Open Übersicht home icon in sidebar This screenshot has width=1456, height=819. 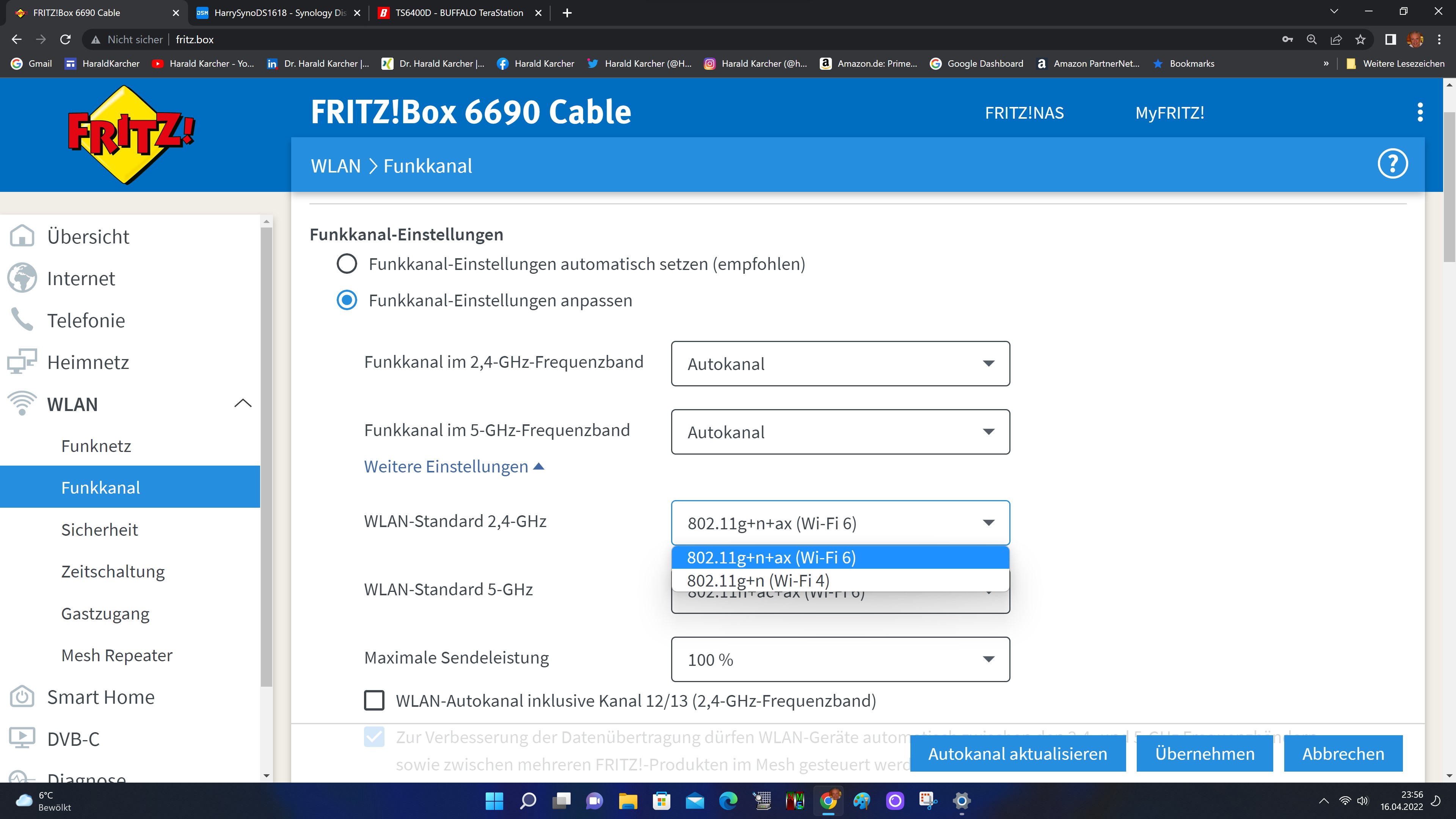tap(22, 236)
